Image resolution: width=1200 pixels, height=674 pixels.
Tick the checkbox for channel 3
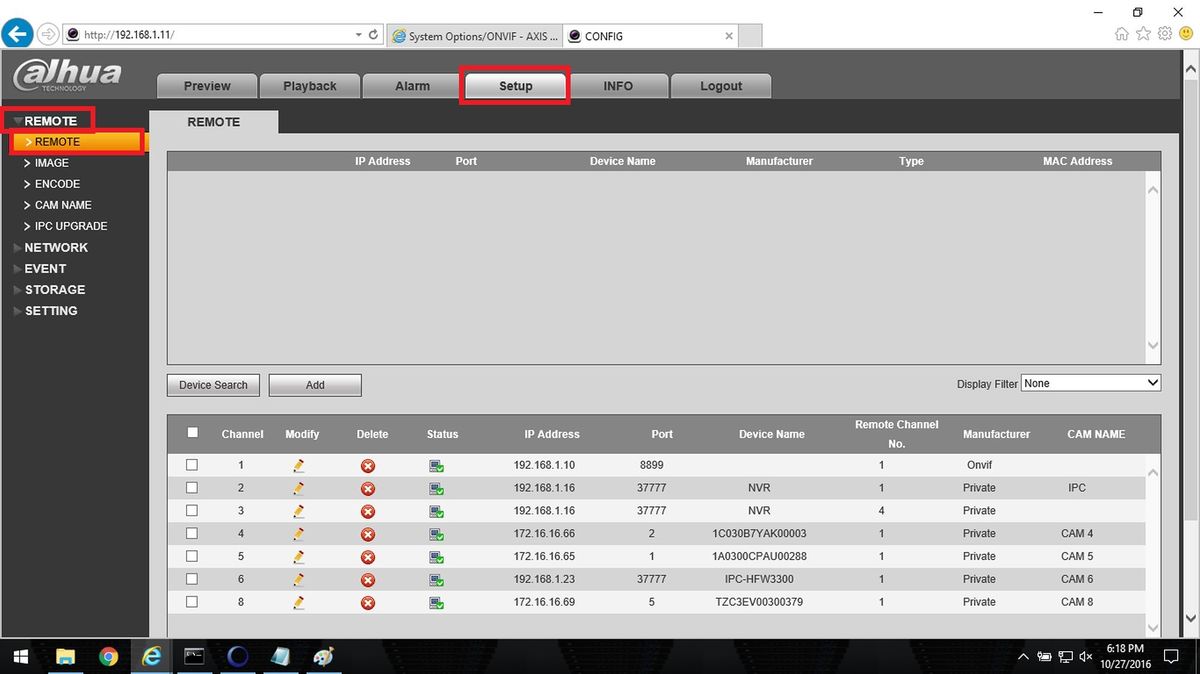(x=192, y=510)
